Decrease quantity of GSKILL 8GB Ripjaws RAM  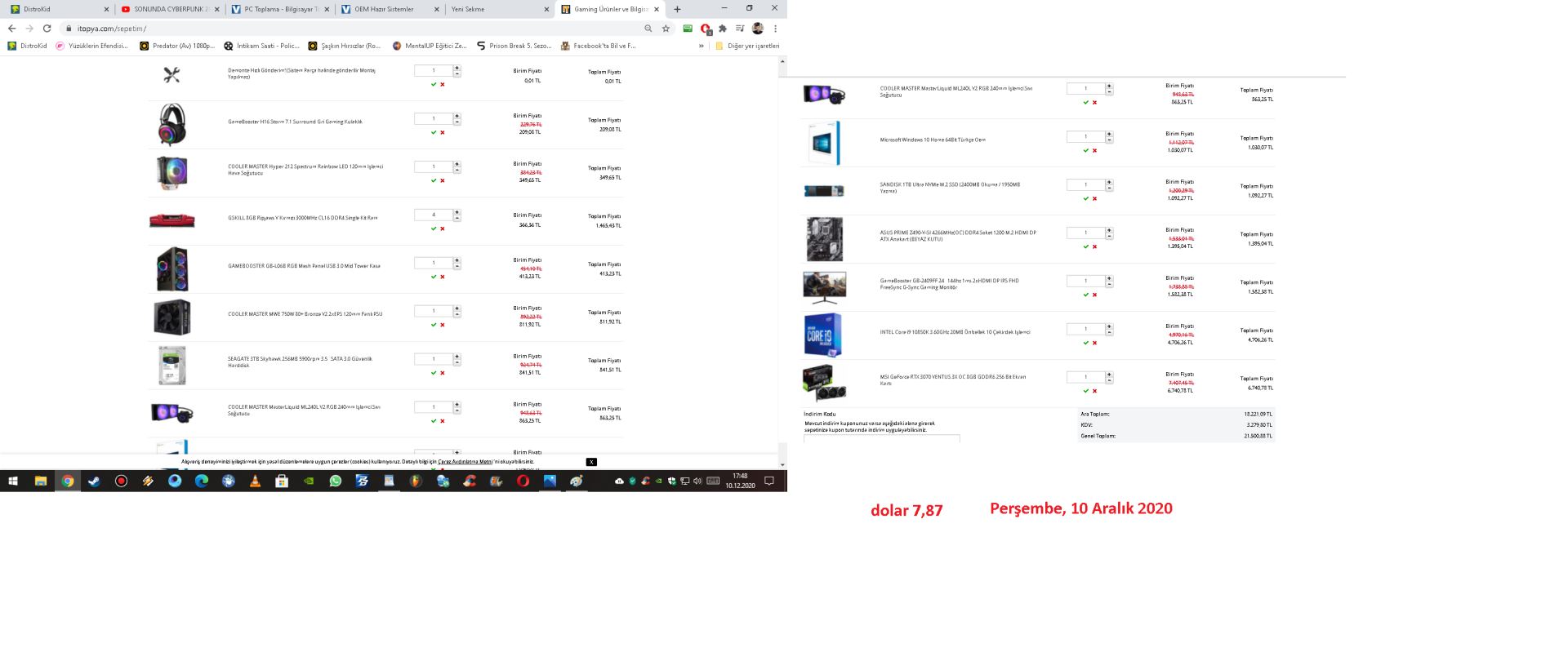pos(457,218)
